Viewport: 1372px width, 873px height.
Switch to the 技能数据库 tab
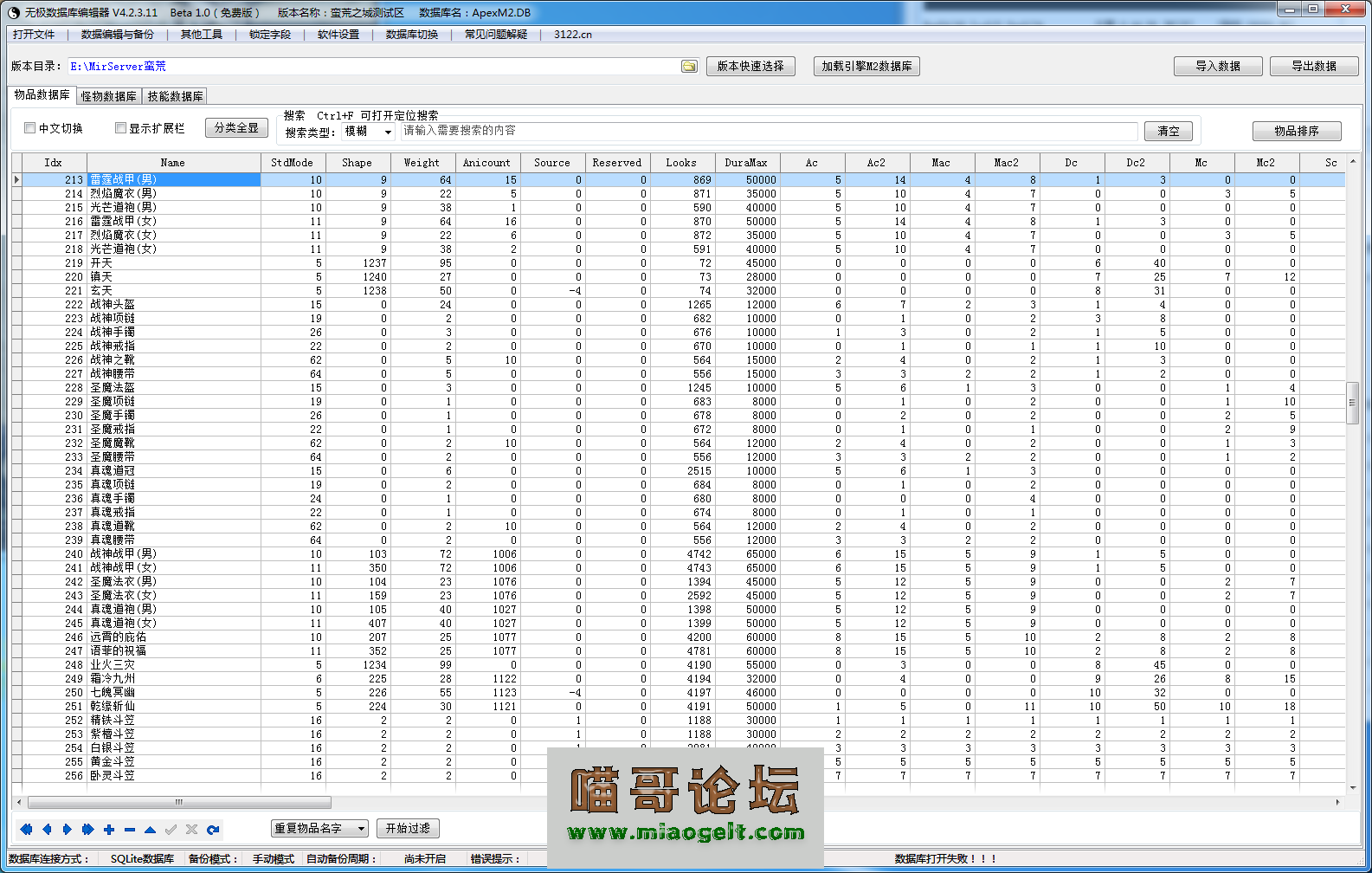[175, 96]
